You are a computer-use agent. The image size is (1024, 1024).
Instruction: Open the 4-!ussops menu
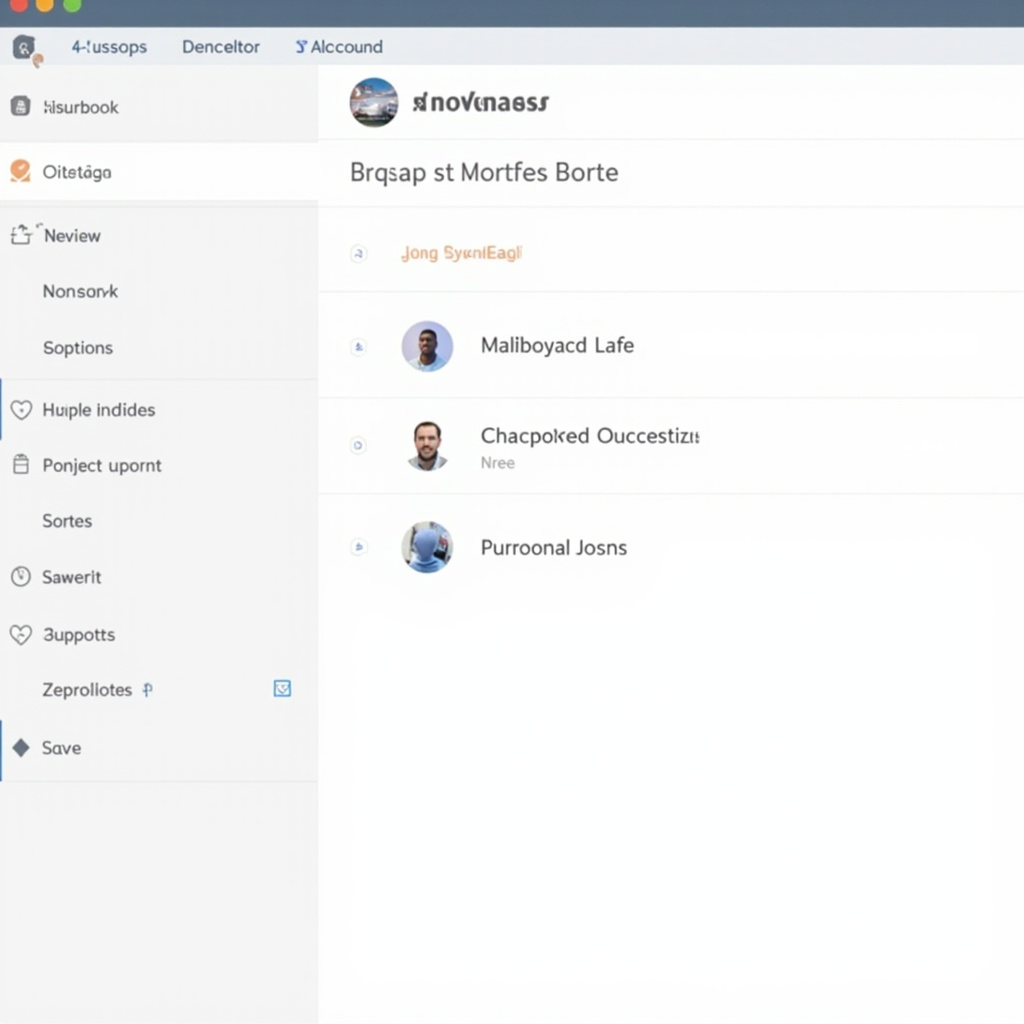(109, 47)
